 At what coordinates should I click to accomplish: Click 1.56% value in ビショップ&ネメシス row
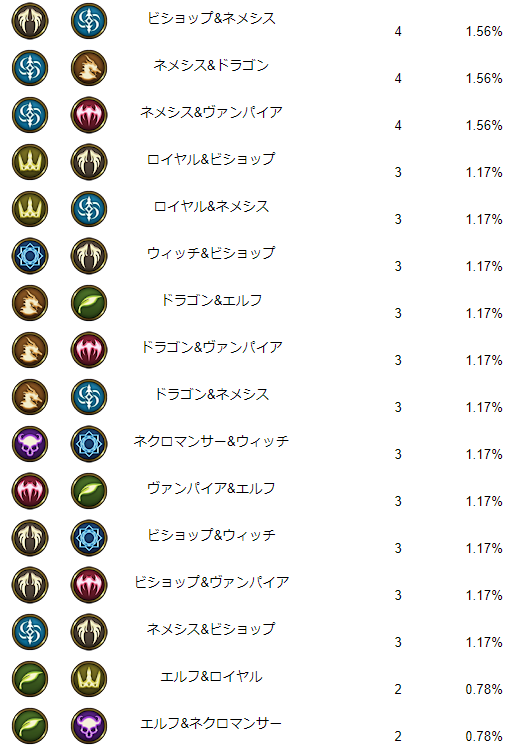click(x=484, y=32)
